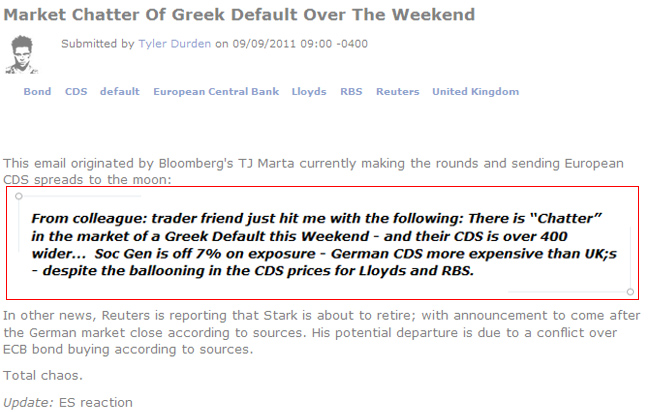Visit the United Kingdom tag

point(475,92)
